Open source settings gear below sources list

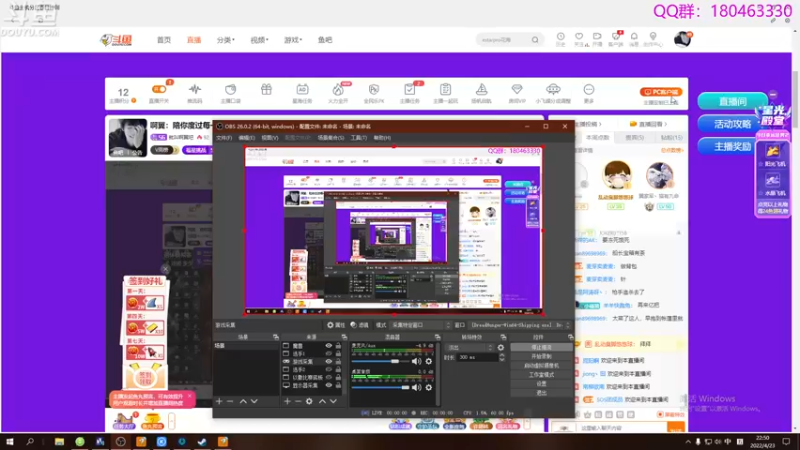[x=309, y=402]
